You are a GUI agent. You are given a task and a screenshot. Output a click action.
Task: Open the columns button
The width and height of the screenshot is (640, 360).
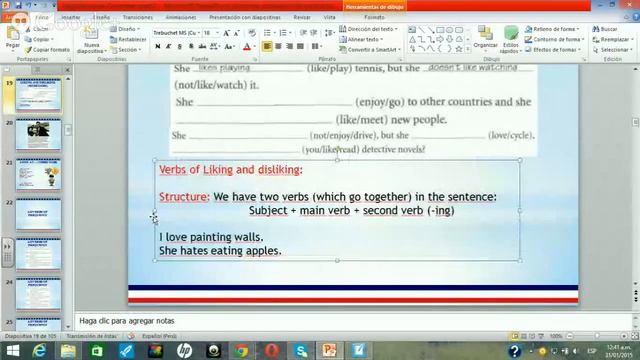tap(316, 47)
